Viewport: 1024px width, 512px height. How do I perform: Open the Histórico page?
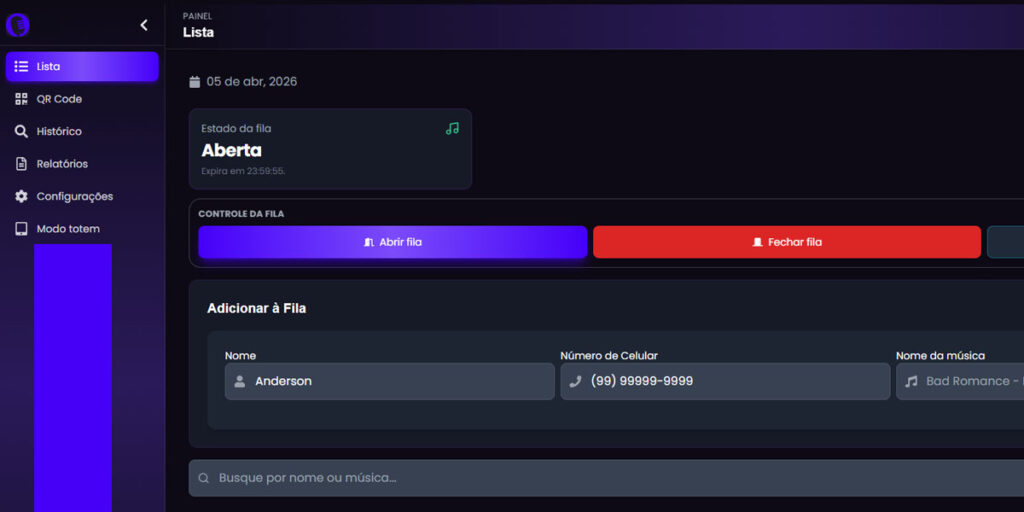pyautogui.click(x=59, y=131)
